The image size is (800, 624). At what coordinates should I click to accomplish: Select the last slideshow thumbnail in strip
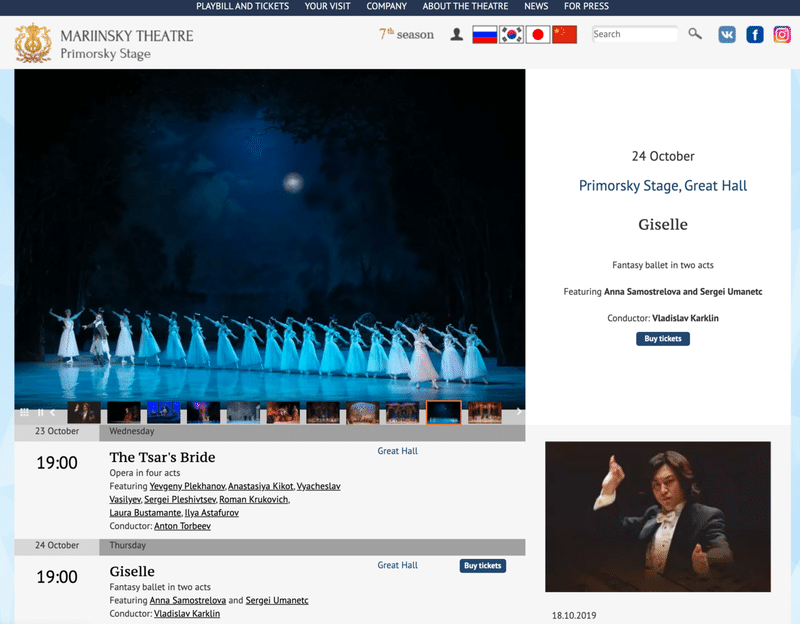(485, 412)
